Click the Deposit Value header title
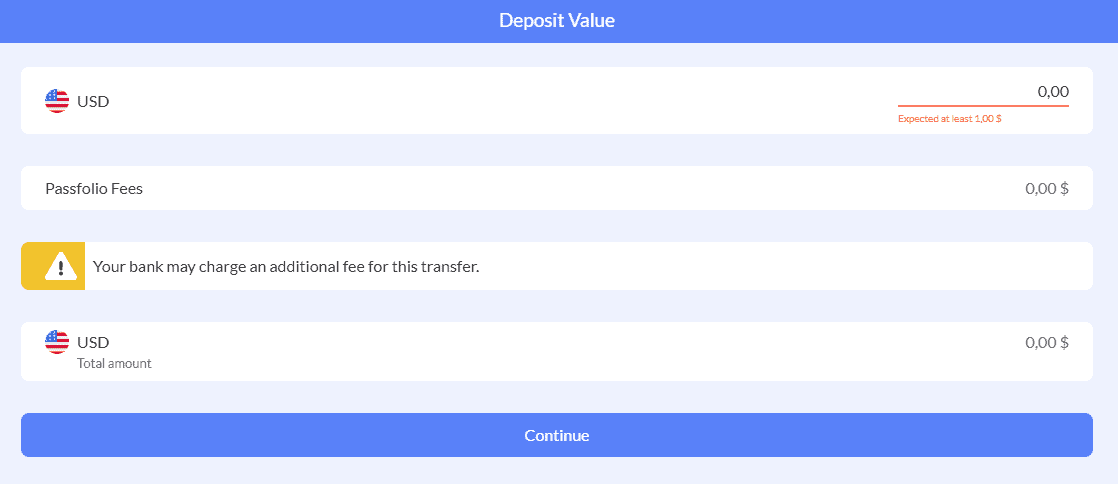The width and height of the screenshot is (1118, 484). pos(557,20)
